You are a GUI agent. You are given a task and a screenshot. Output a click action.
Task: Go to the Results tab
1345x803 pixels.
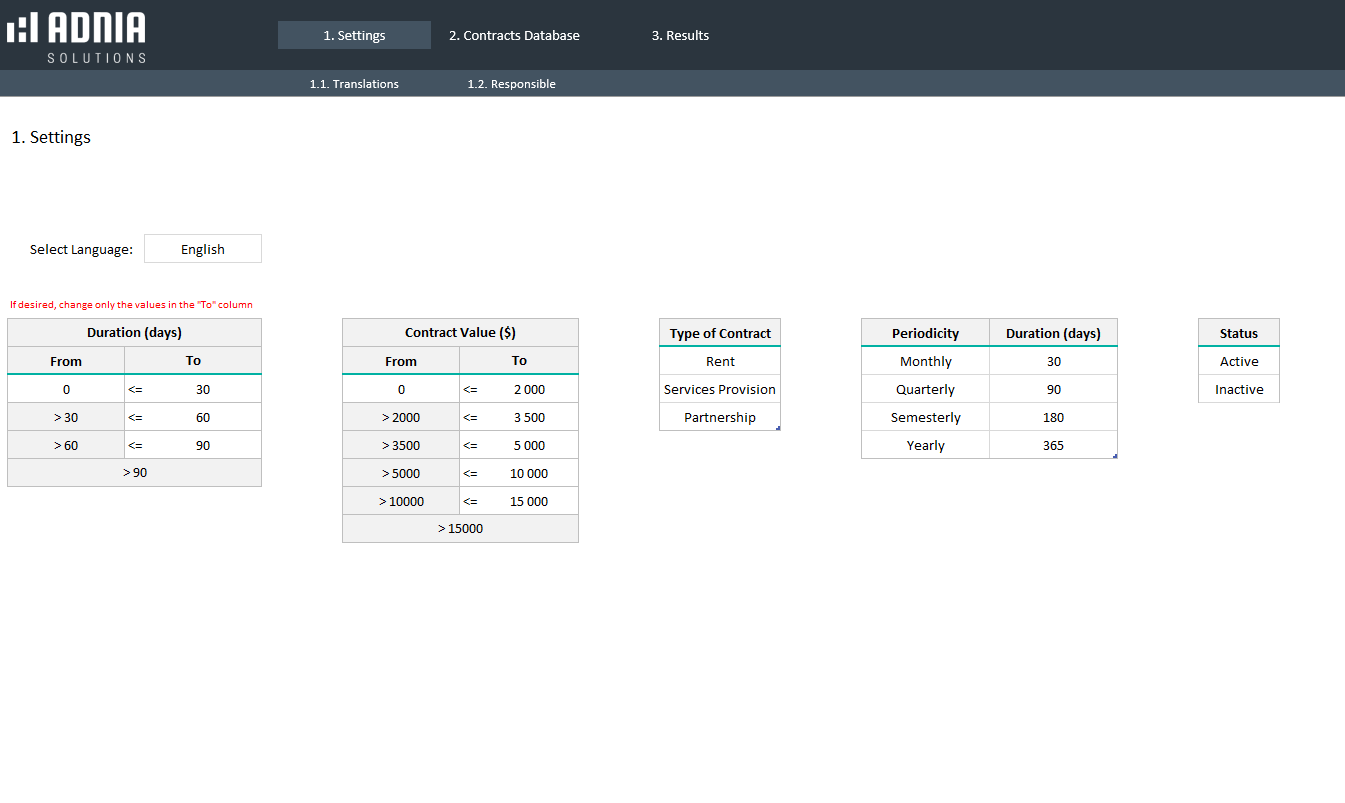680,35
